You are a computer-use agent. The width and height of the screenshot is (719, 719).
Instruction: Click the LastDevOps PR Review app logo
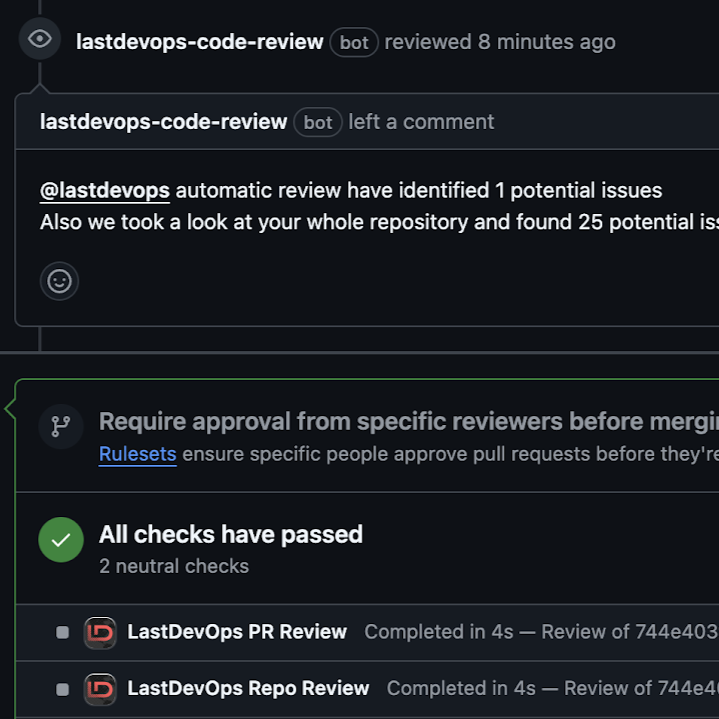pos(100,633)
